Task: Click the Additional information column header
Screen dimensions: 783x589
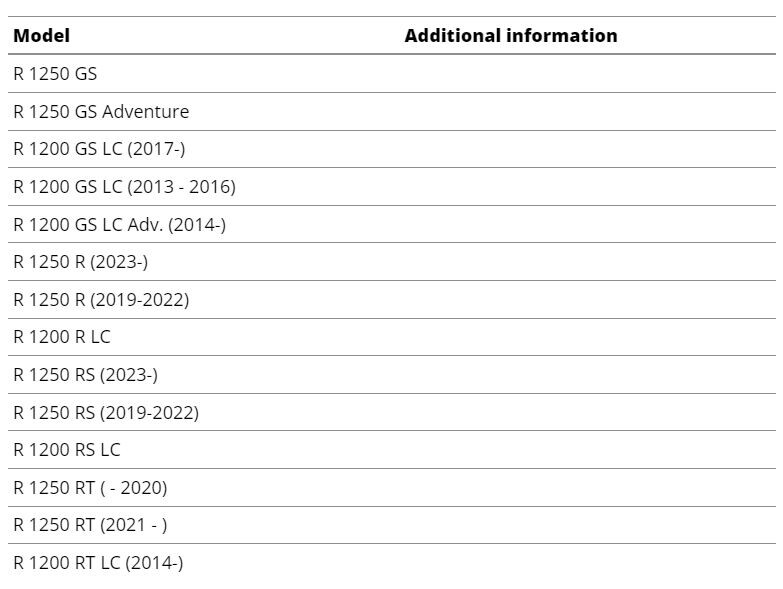Action: pos(511,35)
